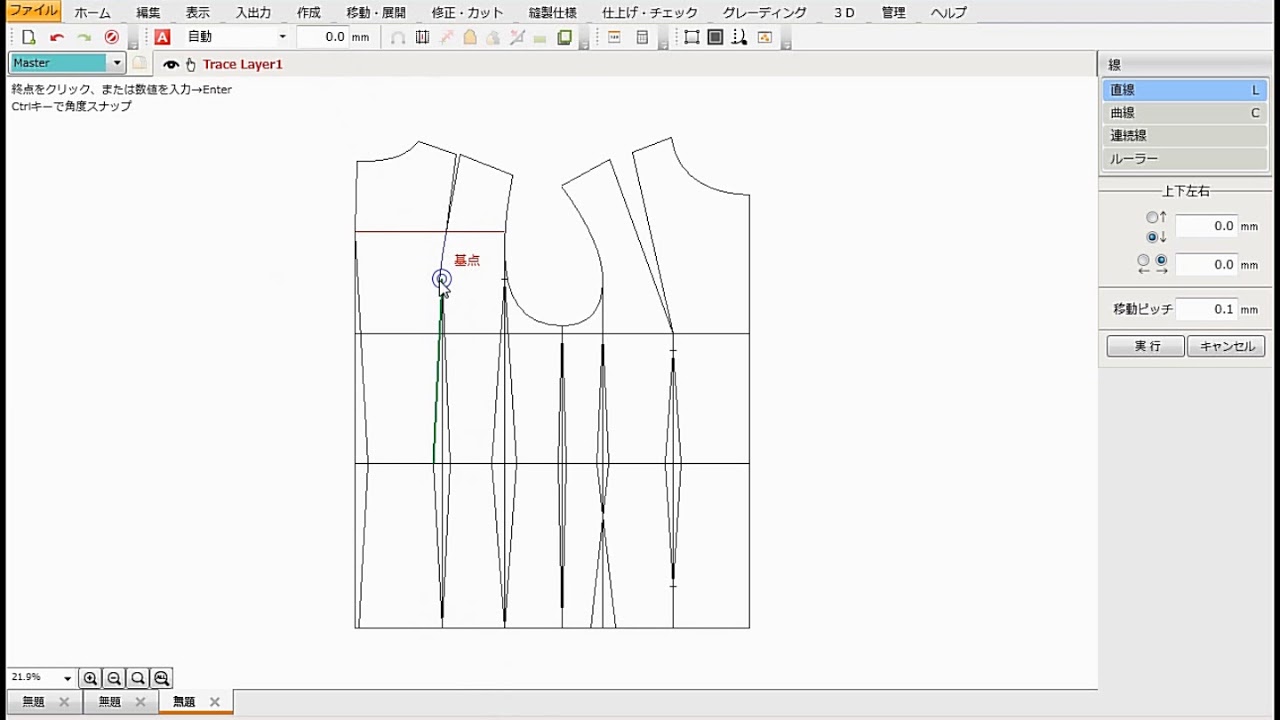Viewport: 1280px width, 720px height.
Task: Open the 縫製仕様 menu
Action: click(x=552, y=13)
